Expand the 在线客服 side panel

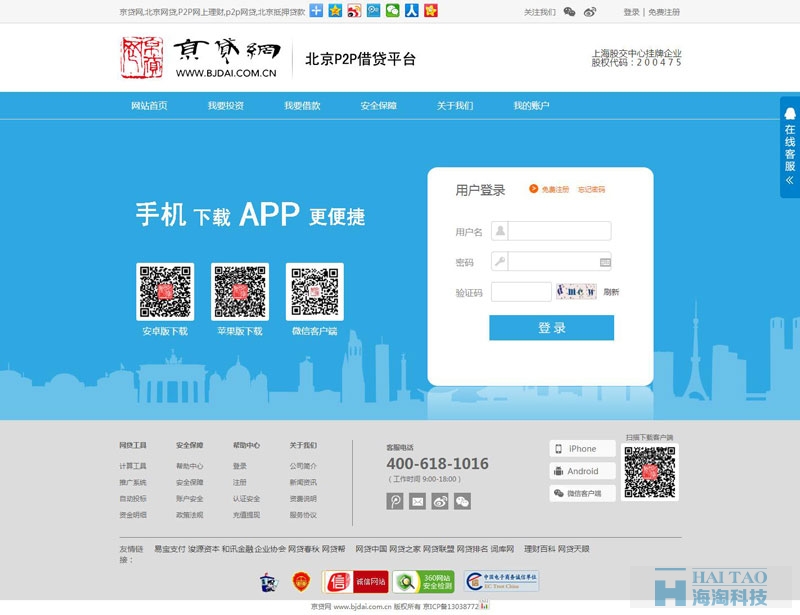click(790, 147)
